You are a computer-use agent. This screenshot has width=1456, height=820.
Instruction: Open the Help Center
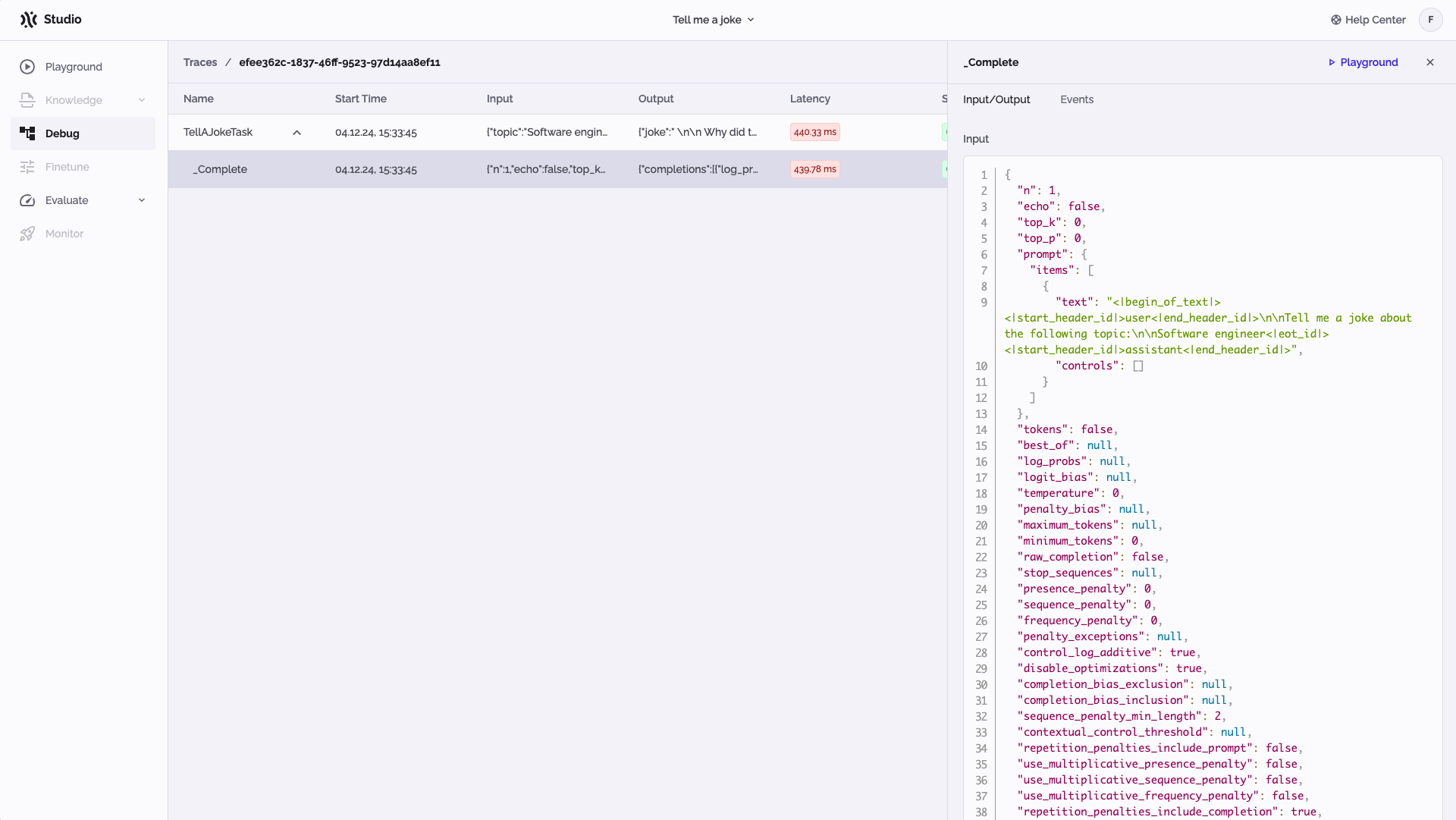[1368, 20]
